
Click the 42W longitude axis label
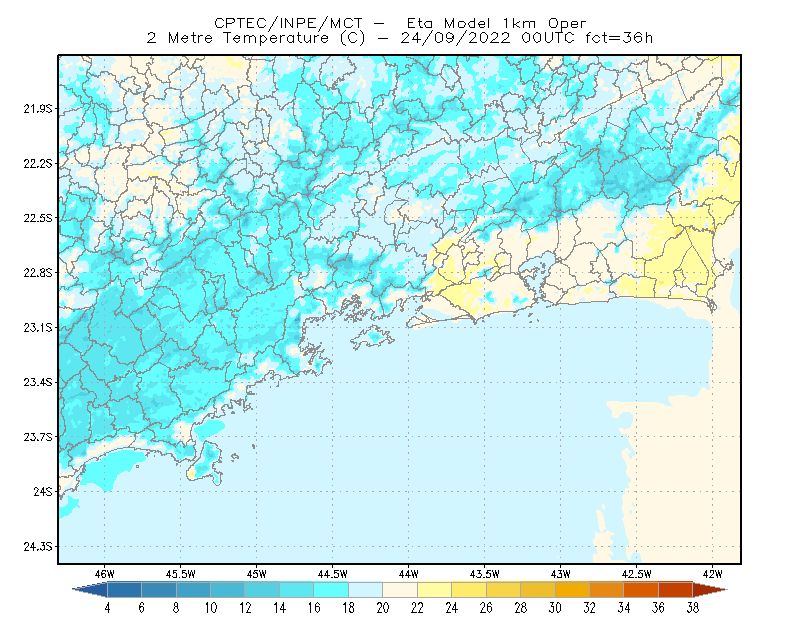tap(712, 574)
